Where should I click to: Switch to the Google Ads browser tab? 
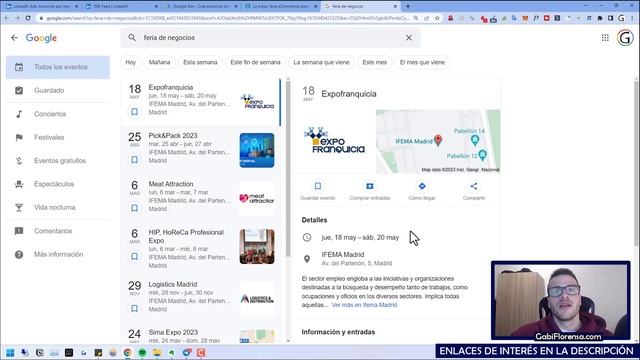click(201, 6)
